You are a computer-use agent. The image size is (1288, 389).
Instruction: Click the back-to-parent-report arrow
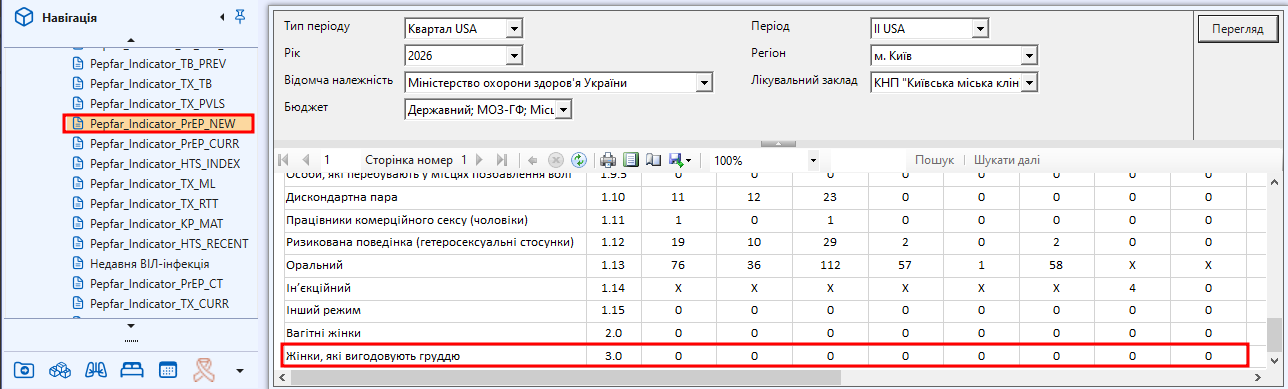pyautogui.click(x=532, y=160)
